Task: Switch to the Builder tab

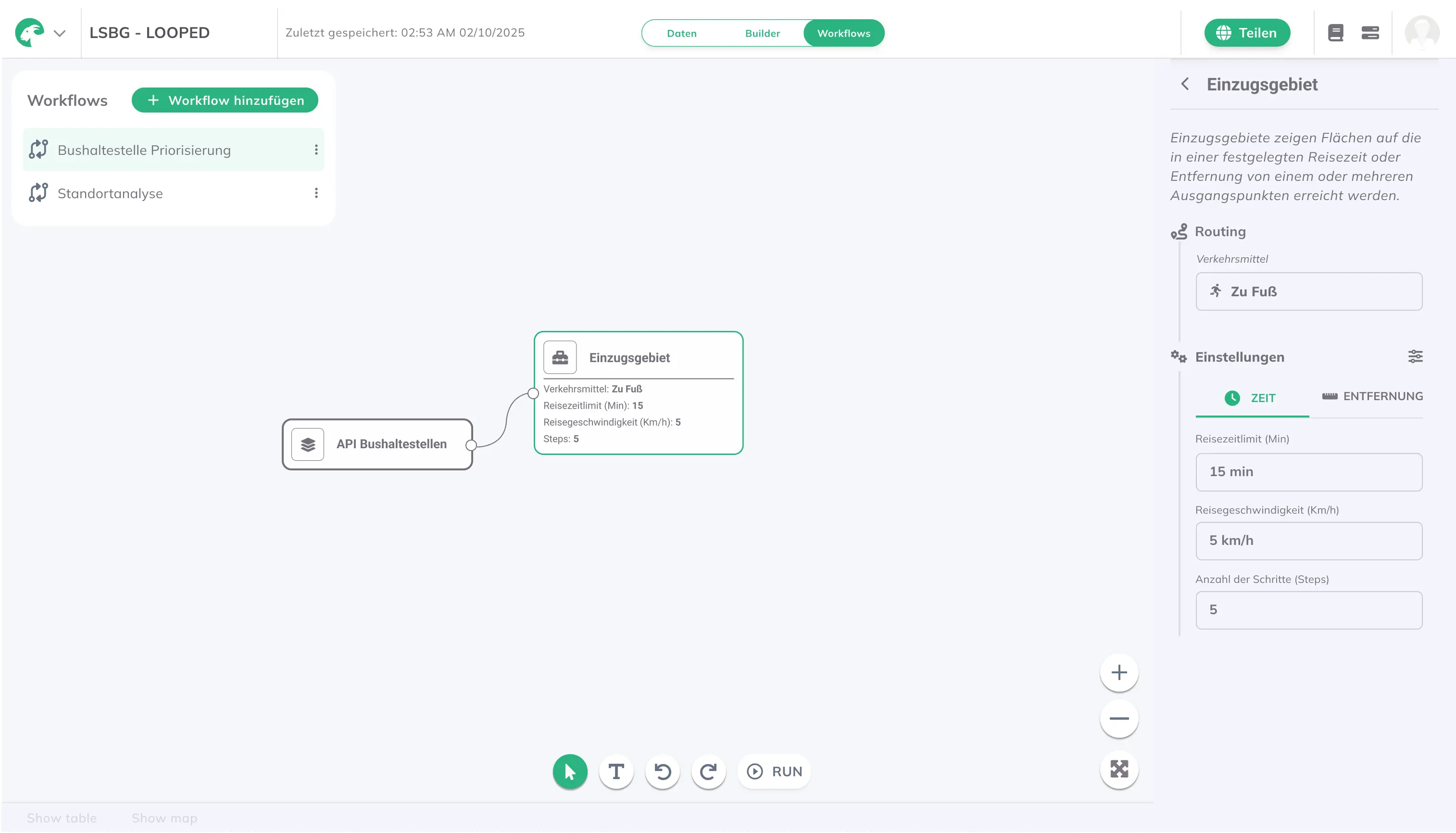Action: coord(762,33)
